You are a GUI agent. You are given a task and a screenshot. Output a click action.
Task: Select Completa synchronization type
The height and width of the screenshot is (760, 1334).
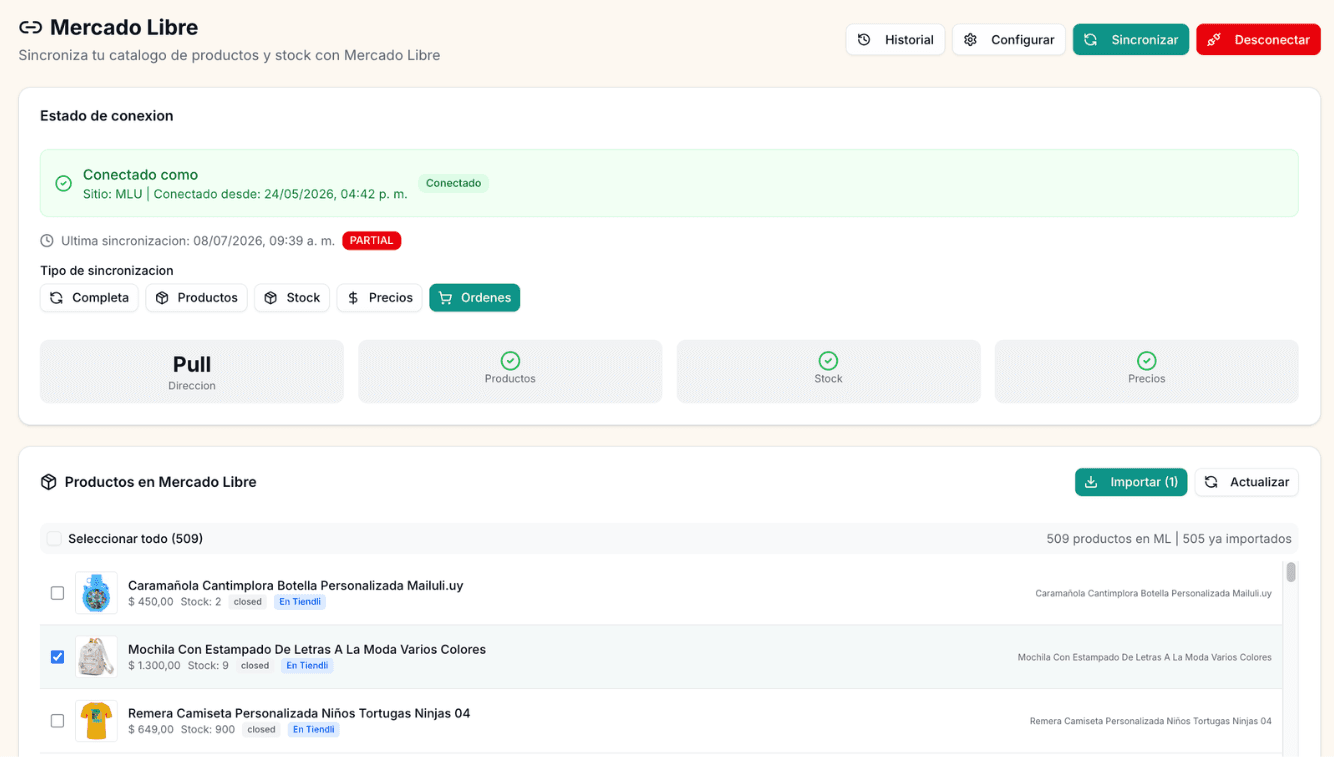coord(89,298)
